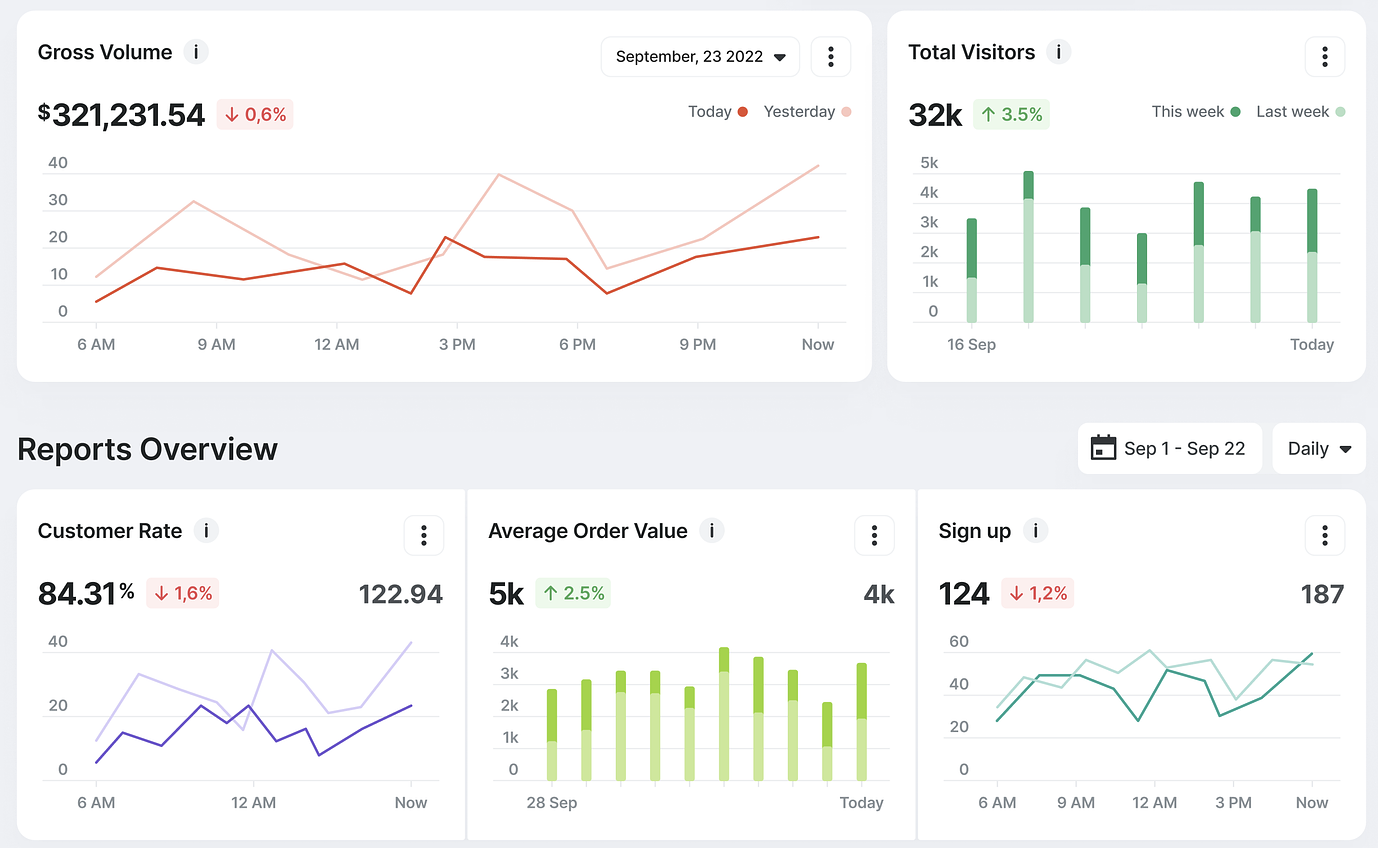Click info icon next to Customer Rate
Viewport: 1378px width, 848px height.
click(206, 531)
